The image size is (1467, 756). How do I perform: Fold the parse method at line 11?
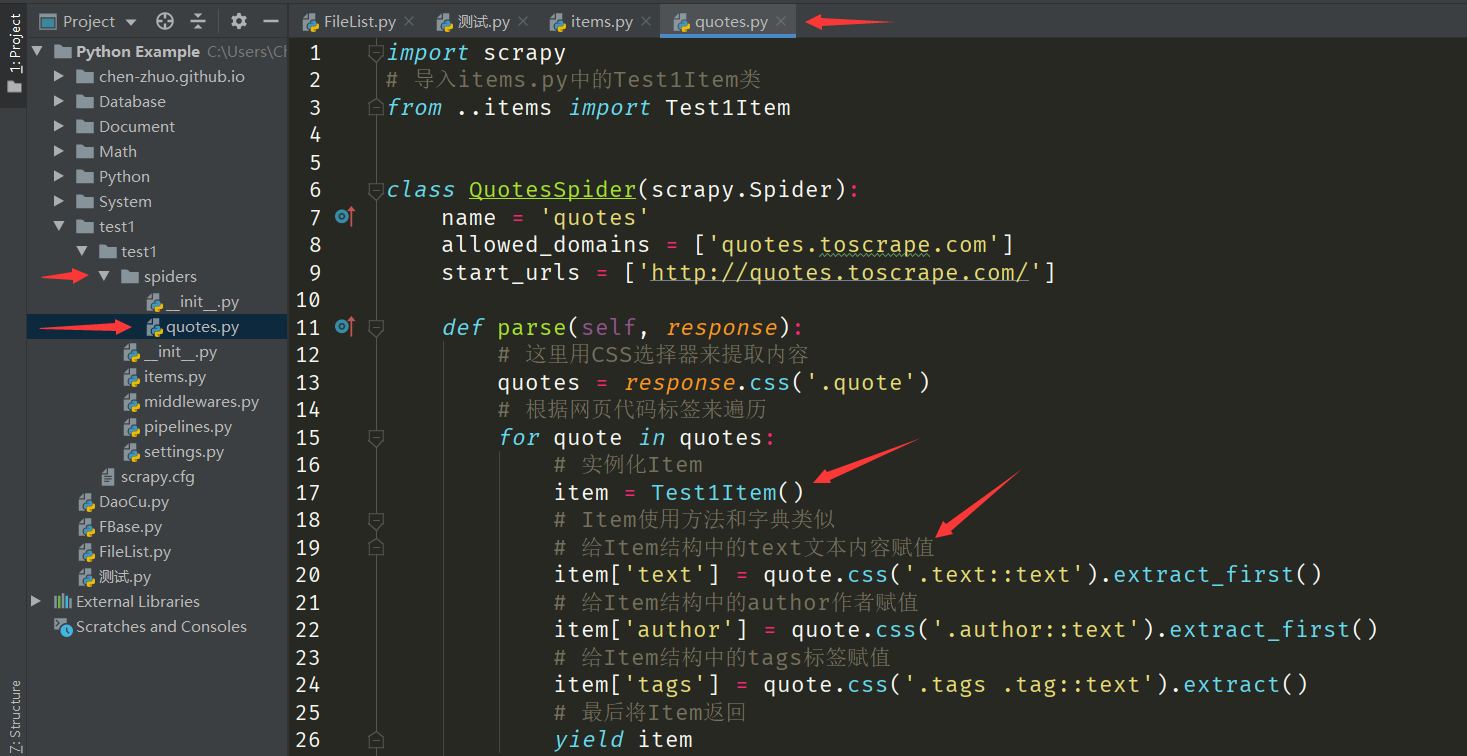point(375,327)
